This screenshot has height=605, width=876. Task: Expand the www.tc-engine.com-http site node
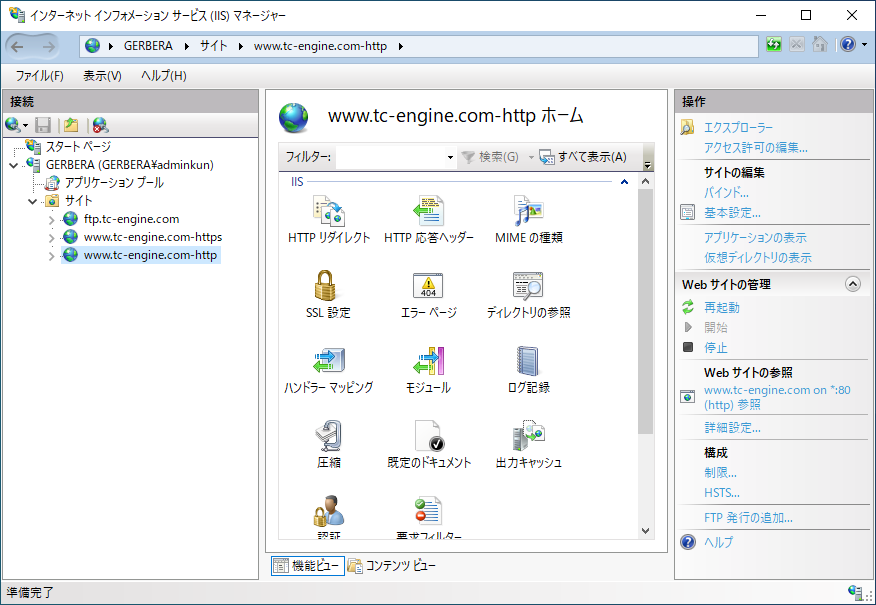tap(51, 256)
